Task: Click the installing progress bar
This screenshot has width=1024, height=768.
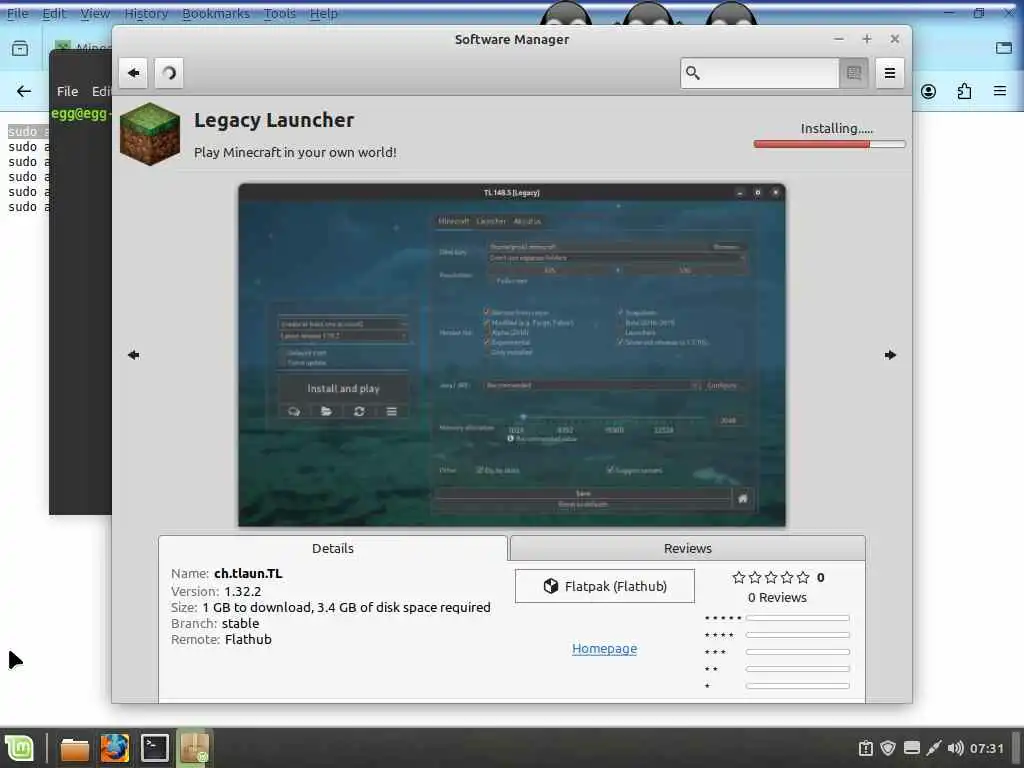Action: [829, 144]
